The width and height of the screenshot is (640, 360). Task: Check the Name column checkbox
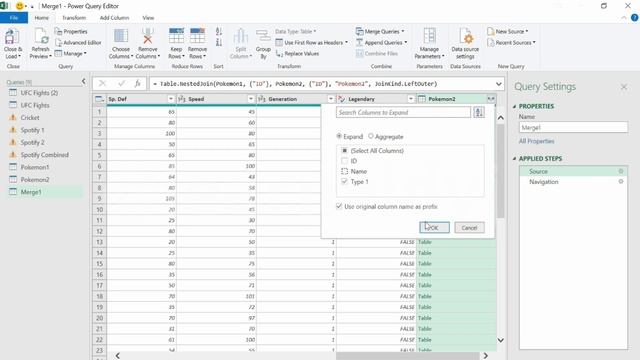pyautogui.click(x=344, y=171)
